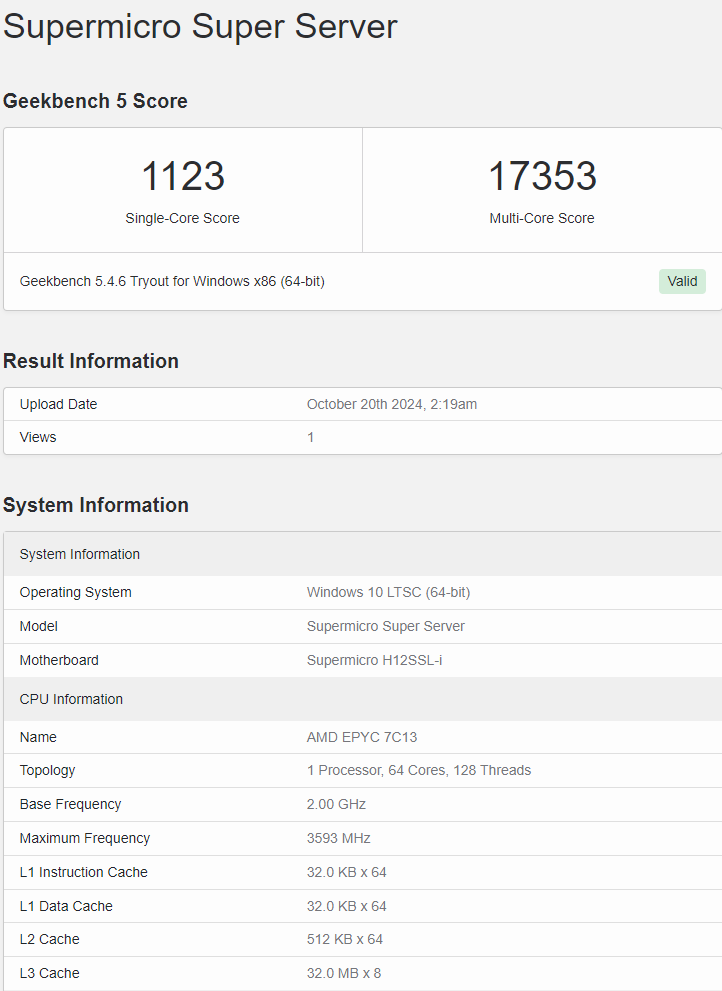
Task: Click the Views label
Action: (x=38, y=437)
